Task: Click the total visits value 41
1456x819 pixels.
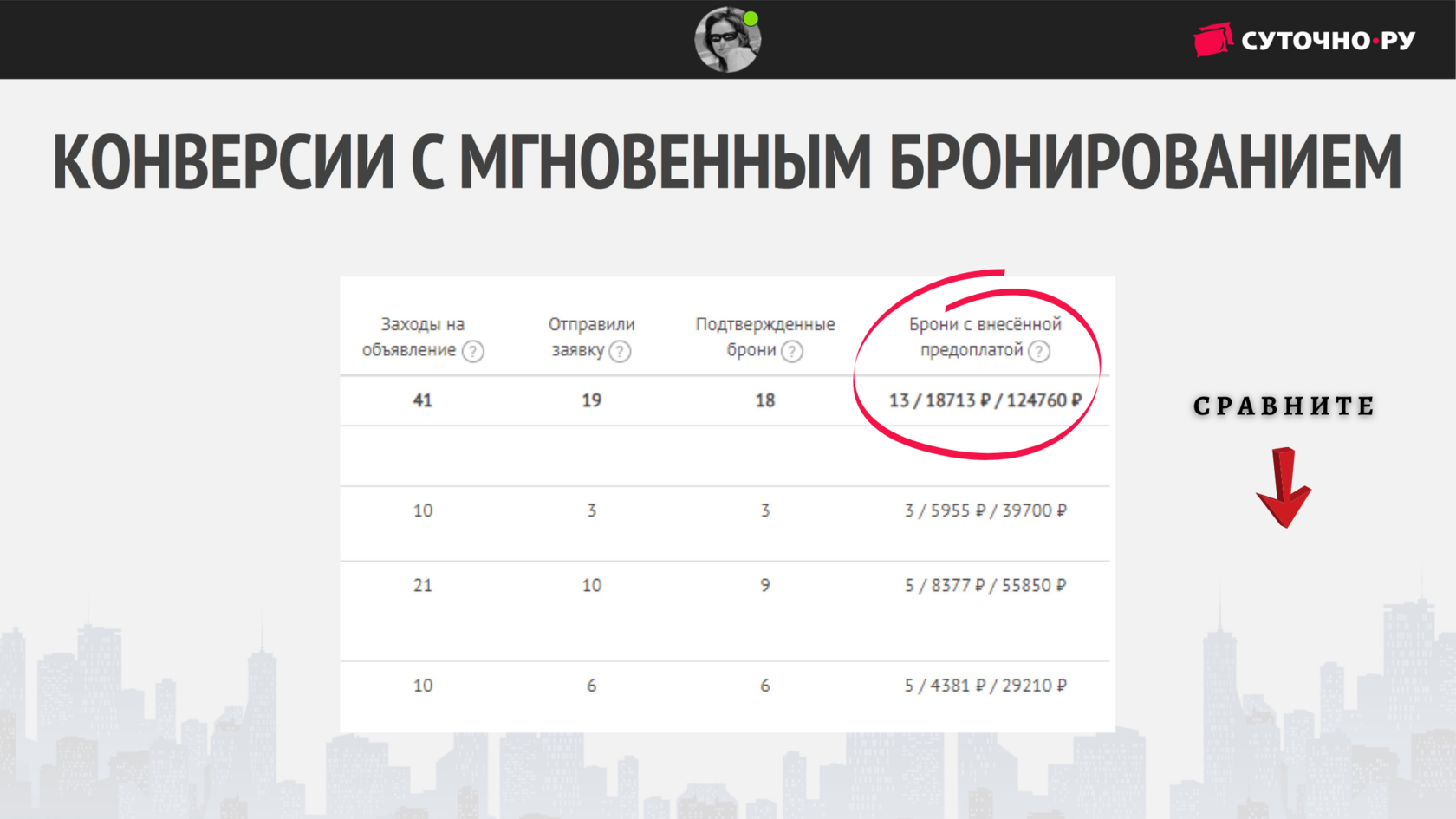Action: point(423,400)
